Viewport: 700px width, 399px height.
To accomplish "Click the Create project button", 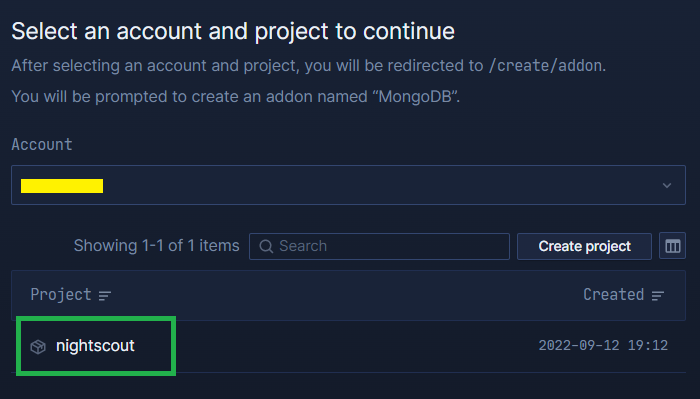I will 584,246.
